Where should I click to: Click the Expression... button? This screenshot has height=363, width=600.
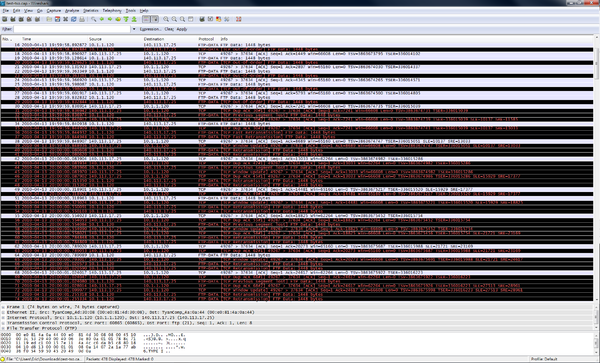coord(150,29)
